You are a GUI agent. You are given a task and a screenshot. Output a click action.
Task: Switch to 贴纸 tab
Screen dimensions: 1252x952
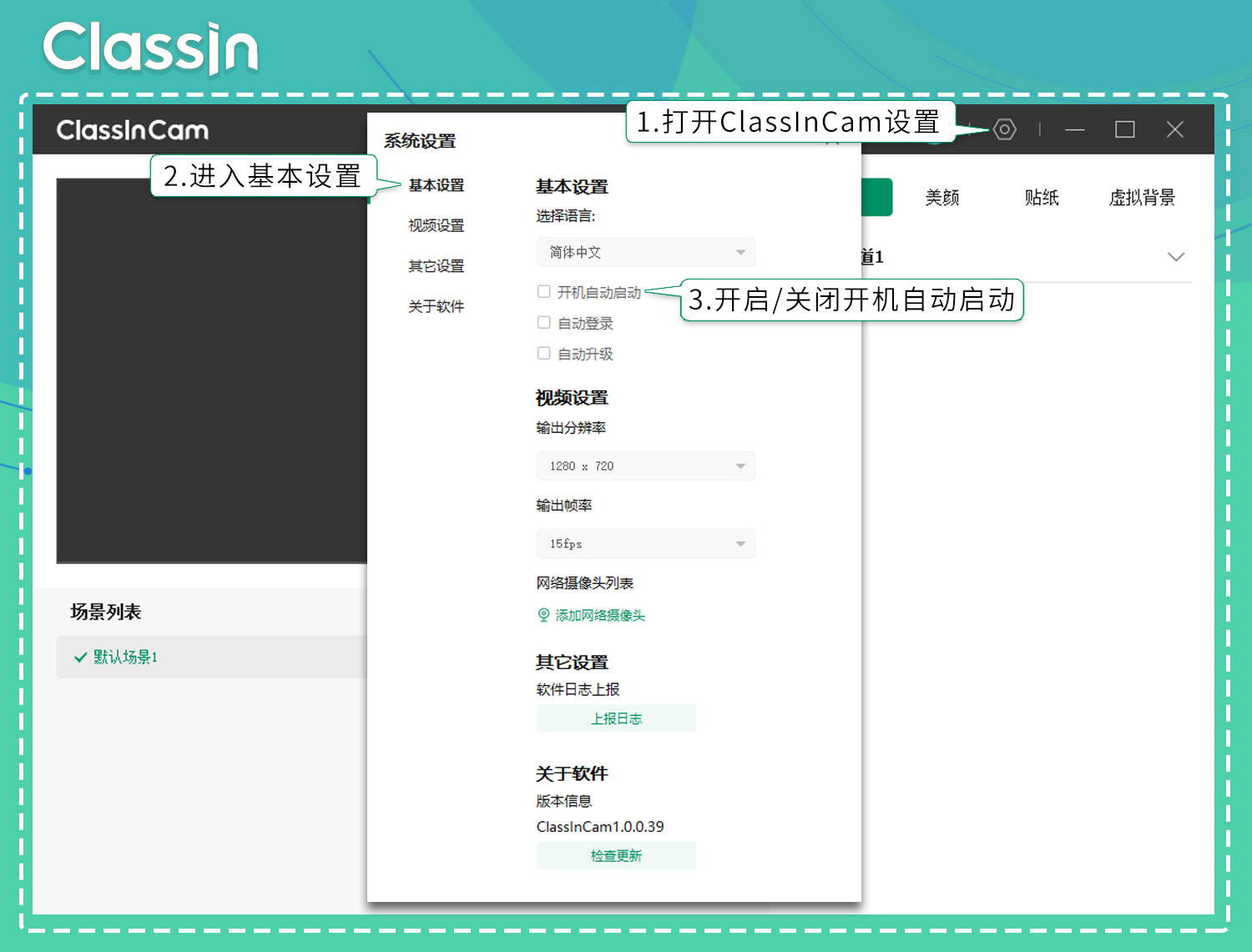(x=1042, y=198)
